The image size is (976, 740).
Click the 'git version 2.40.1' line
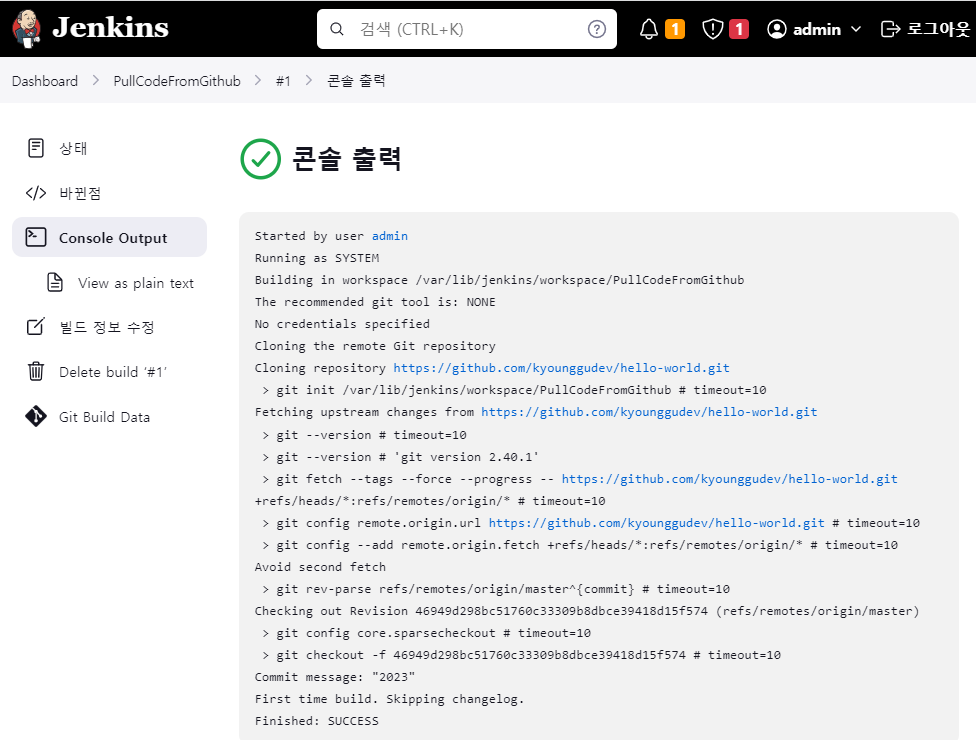click(400, 457)
